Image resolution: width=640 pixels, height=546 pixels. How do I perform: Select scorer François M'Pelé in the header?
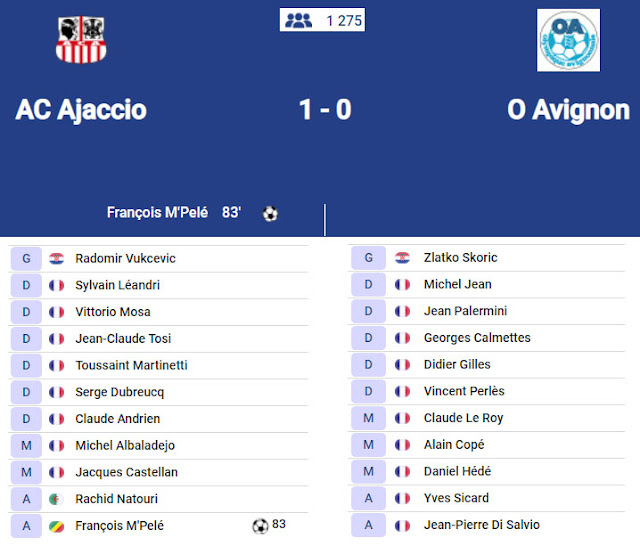click(x=157, y=213)
